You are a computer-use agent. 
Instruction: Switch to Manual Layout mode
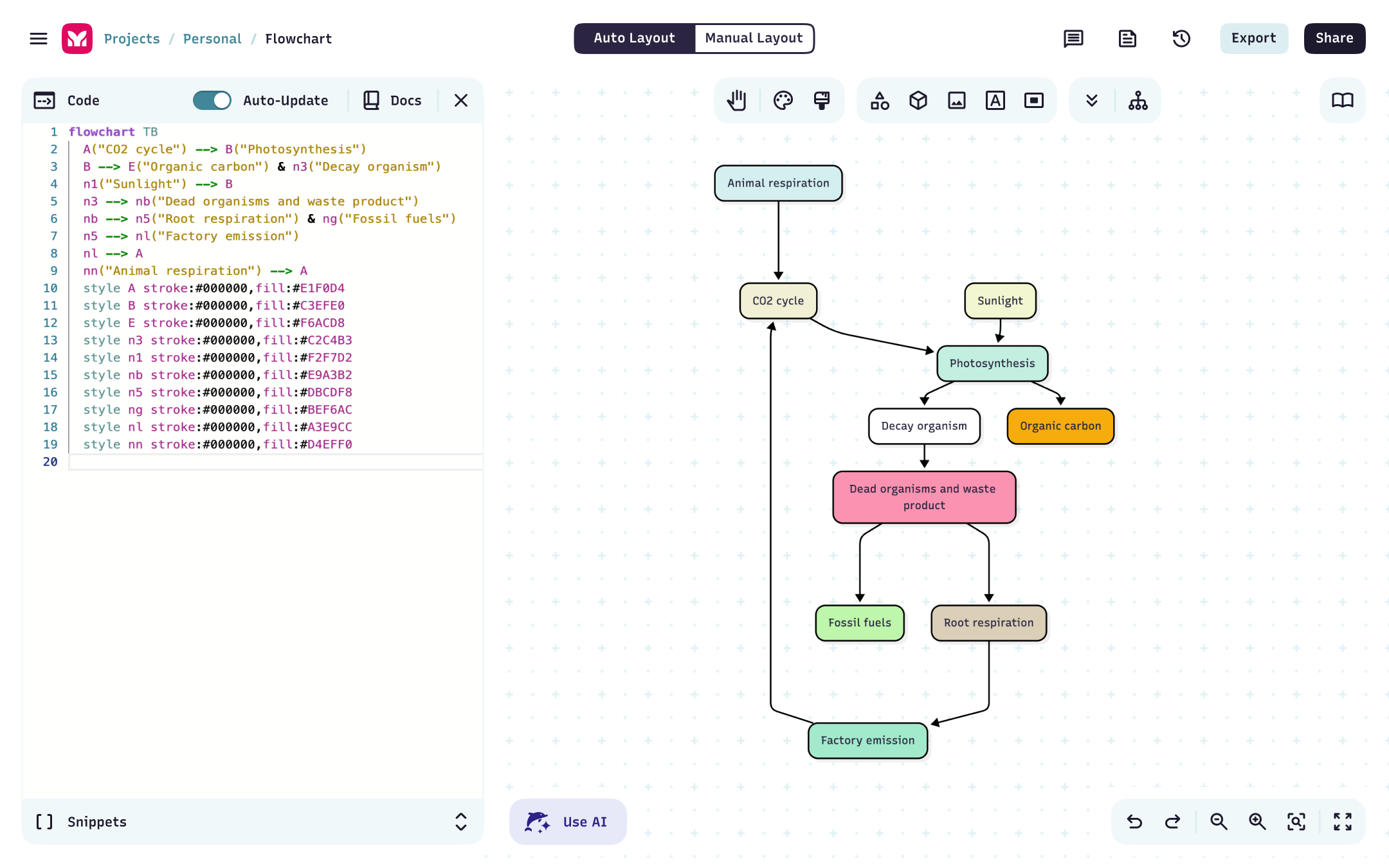754,38
